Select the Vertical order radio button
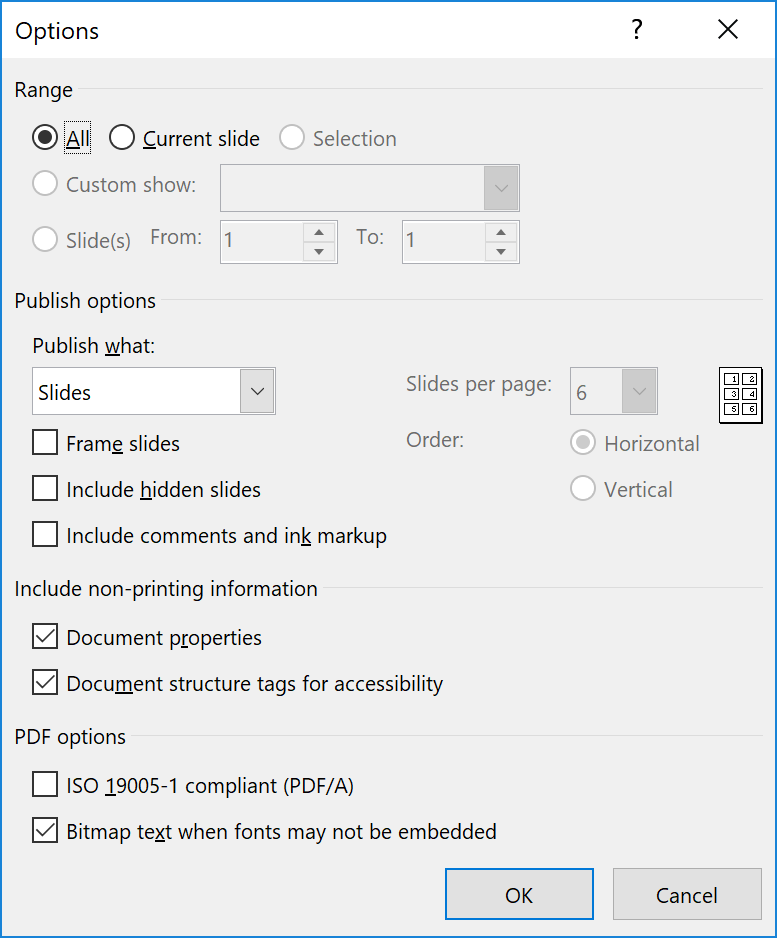Screen dimensions: 777x938 click(x=583, y=489)
